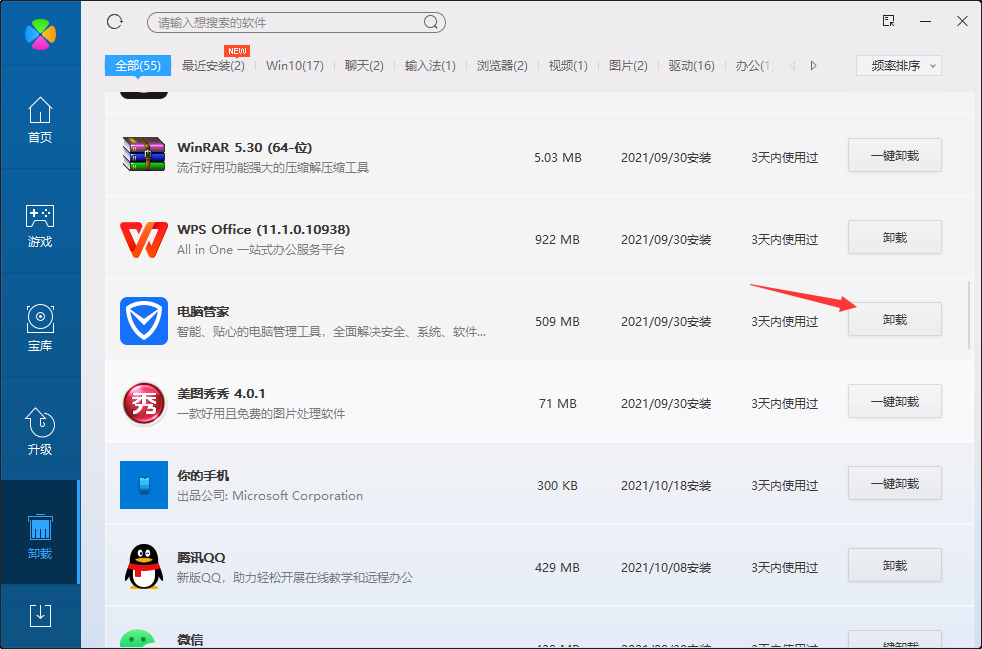Click the 5.03 MB size value

[x=558, y=158]
